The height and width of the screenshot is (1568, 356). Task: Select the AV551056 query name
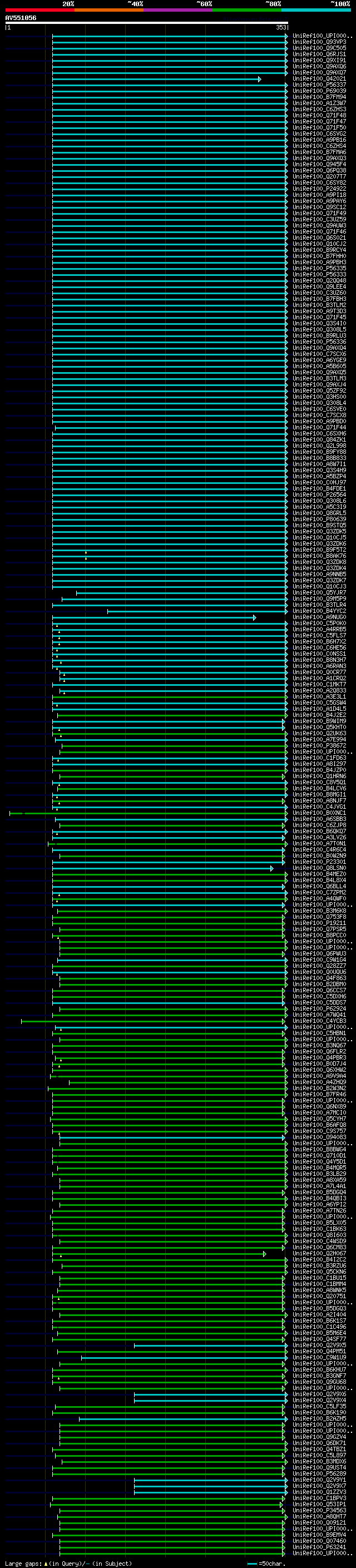(x=21, y=18)
